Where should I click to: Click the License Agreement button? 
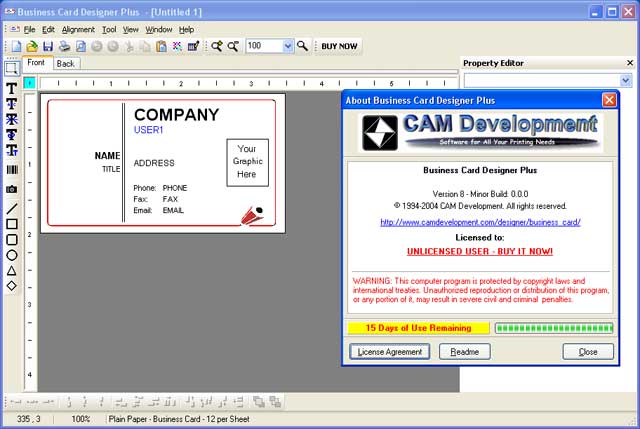390,352
